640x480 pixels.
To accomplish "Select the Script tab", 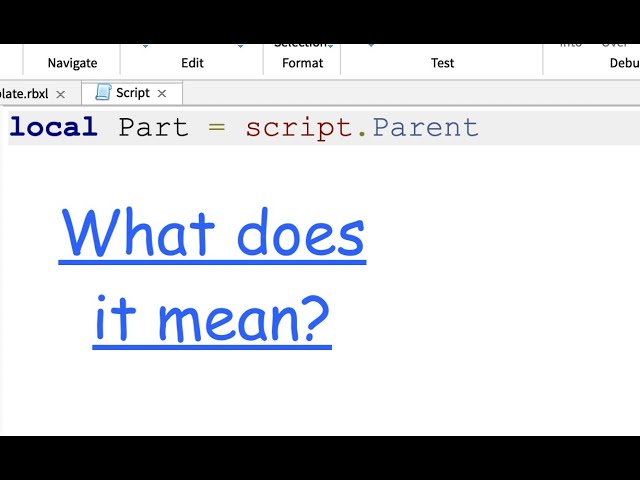I will (x=132, y=93).
